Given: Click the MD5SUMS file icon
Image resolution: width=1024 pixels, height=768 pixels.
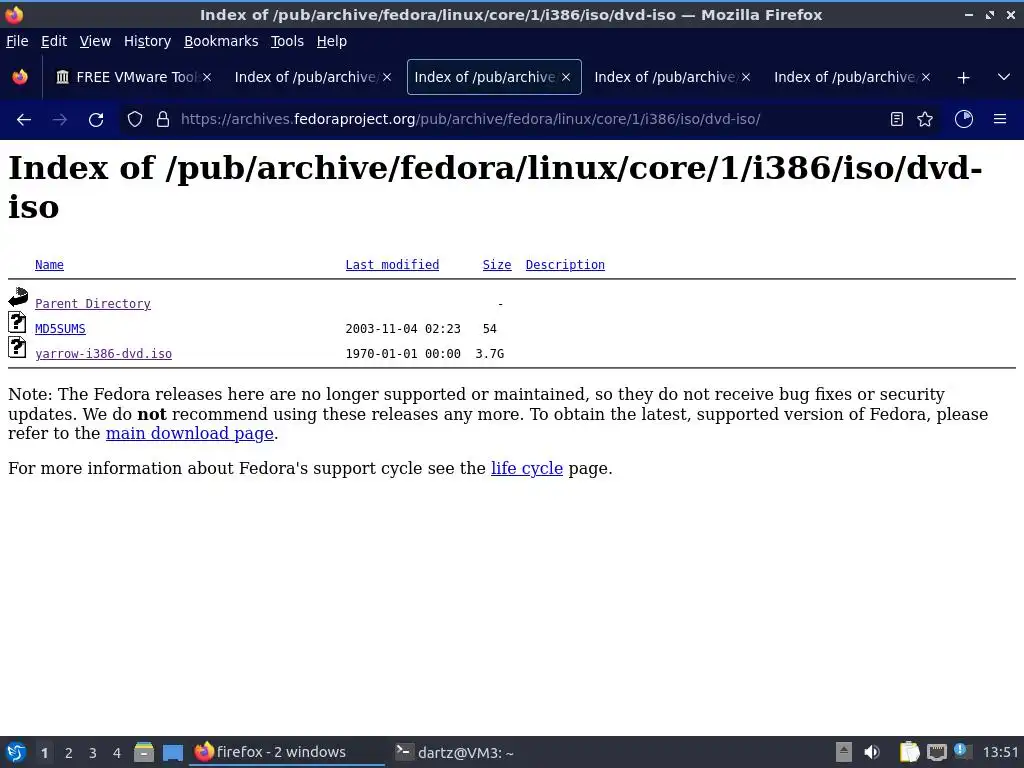Looking at the screenshot, I should (x=18, y=322).
